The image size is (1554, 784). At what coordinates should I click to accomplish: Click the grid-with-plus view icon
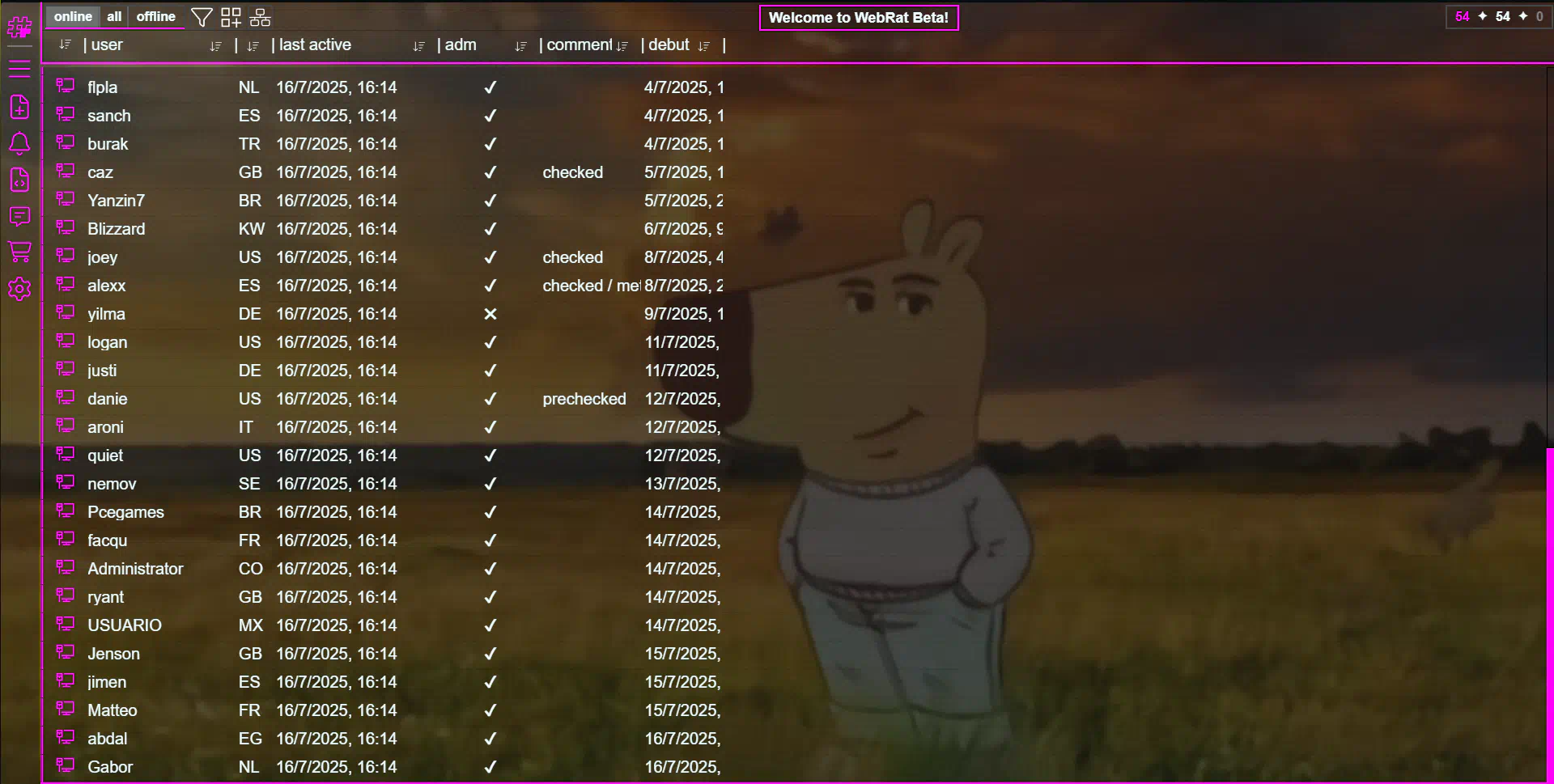231,17
